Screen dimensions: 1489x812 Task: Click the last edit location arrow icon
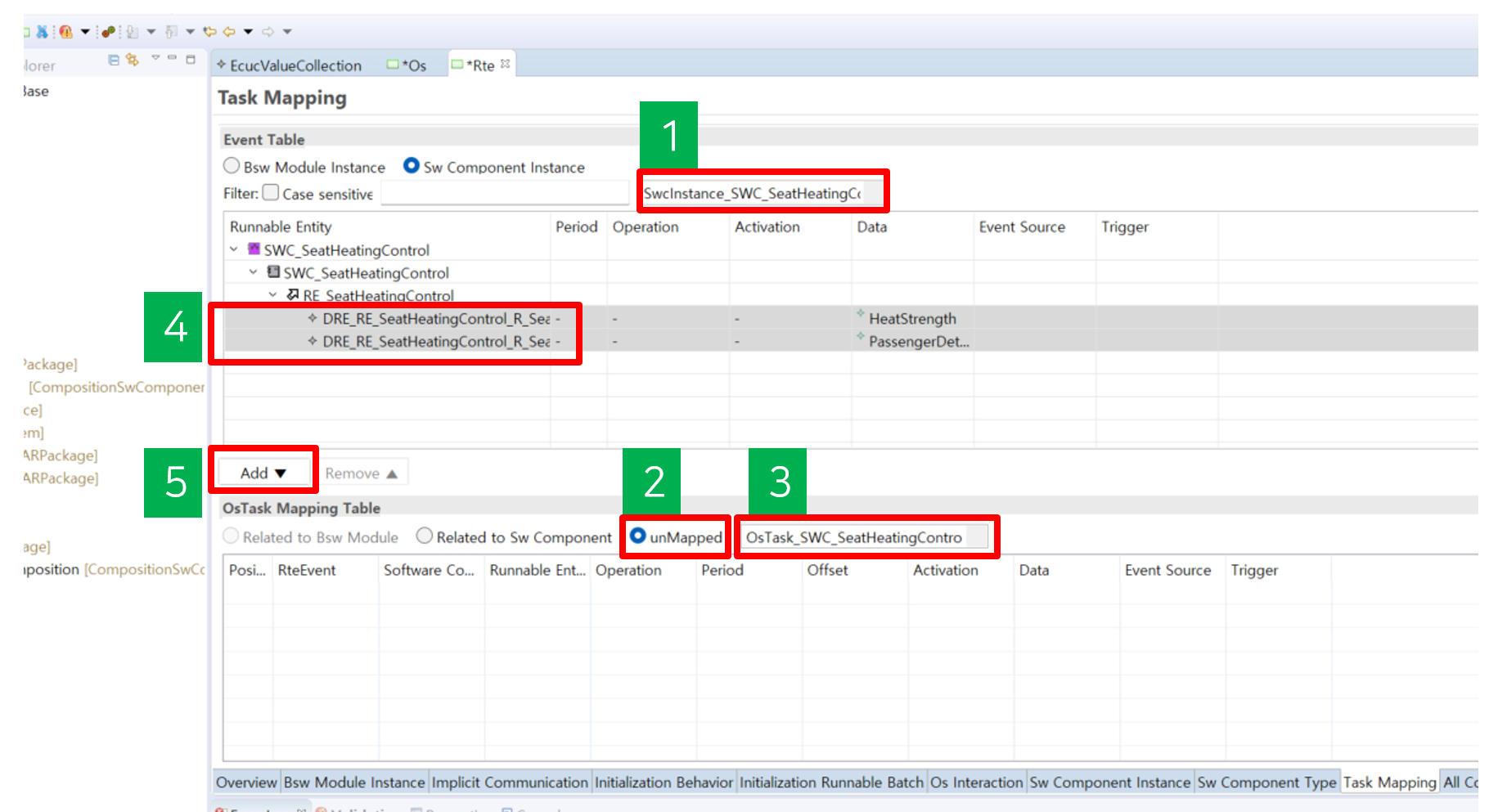click(x=209, y=32)
